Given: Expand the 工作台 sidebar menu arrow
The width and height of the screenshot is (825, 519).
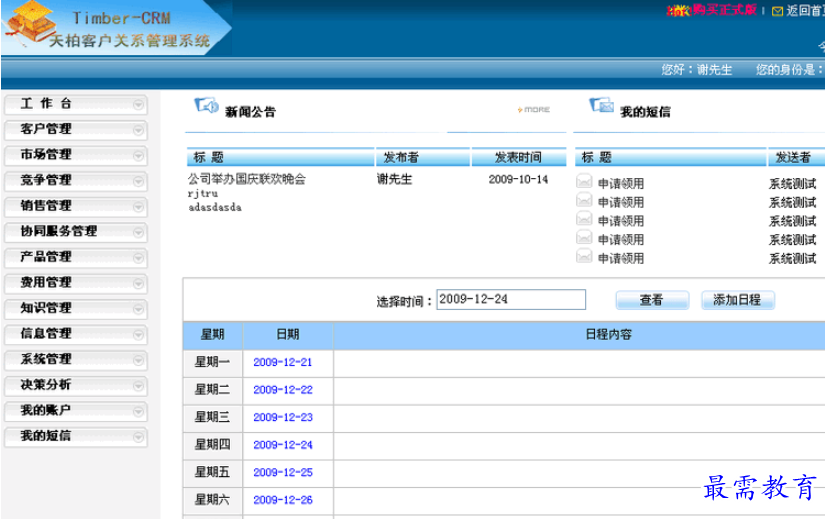Looking at the screenshot, I should 138,104.
